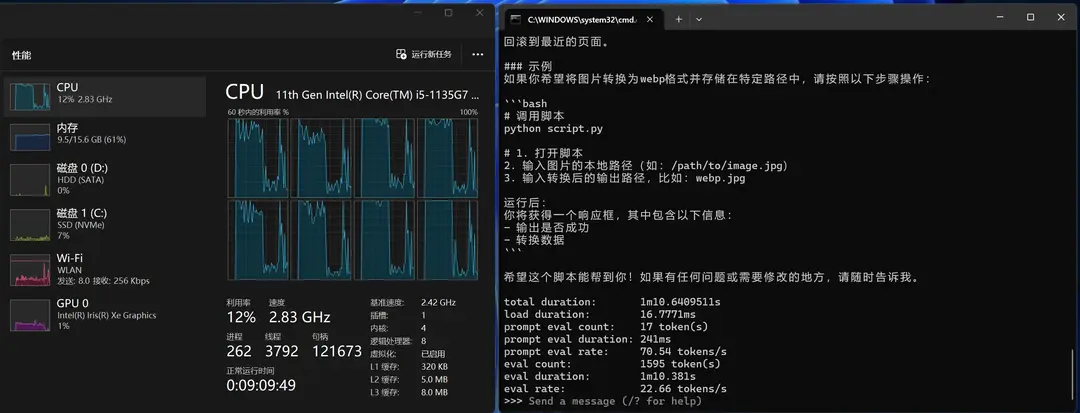Click the 'prompt eval count: 17 token(s)' line
The height and width of the screenshot is (413, 1080).
click(x=606, y=327)
